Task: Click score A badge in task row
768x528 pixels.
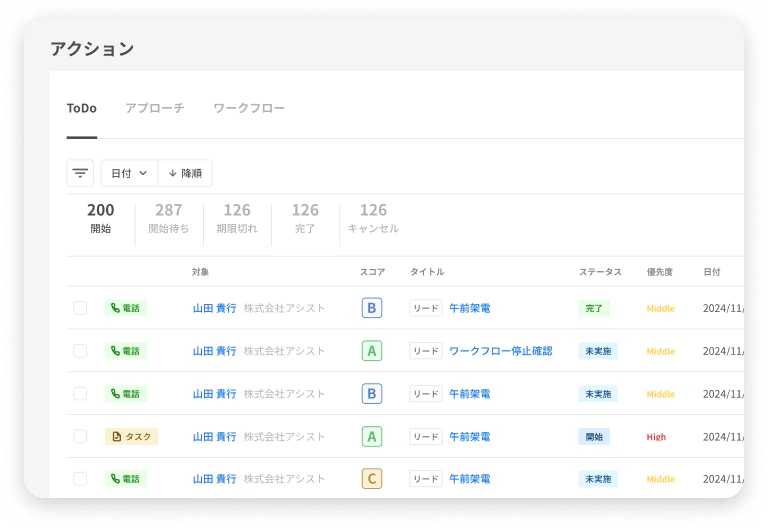Action: [x=372, y=437]
